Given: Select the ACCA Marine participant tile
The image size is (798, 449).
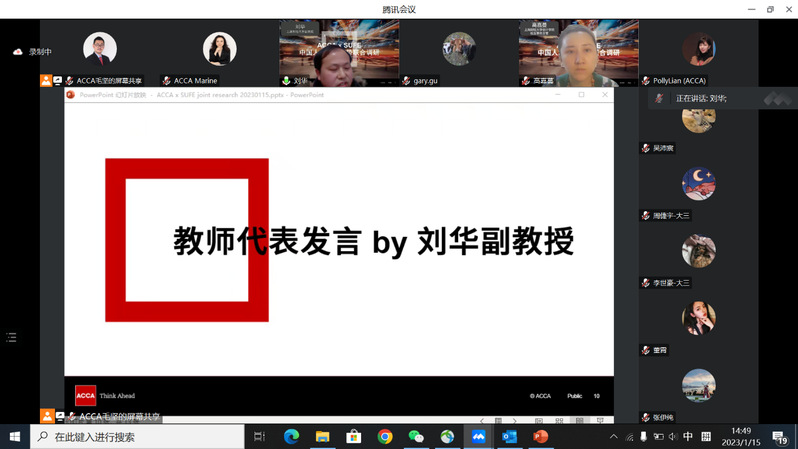Looking at the screenshot, I should coord(219,55).
